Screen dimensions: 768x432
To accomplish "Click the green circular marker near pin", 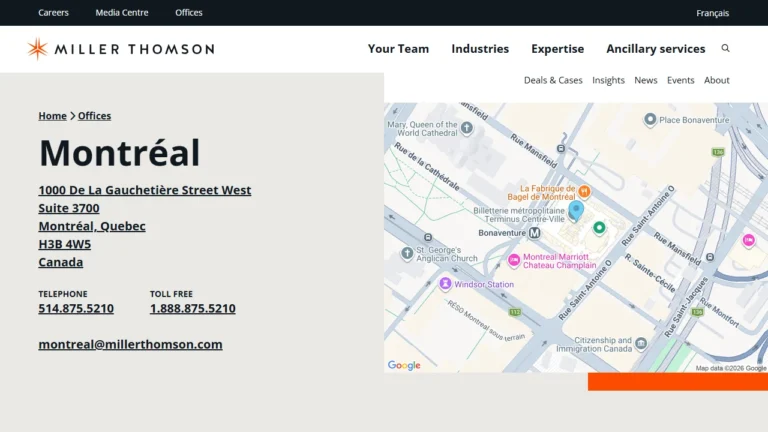I will click(x=599, y=227).
